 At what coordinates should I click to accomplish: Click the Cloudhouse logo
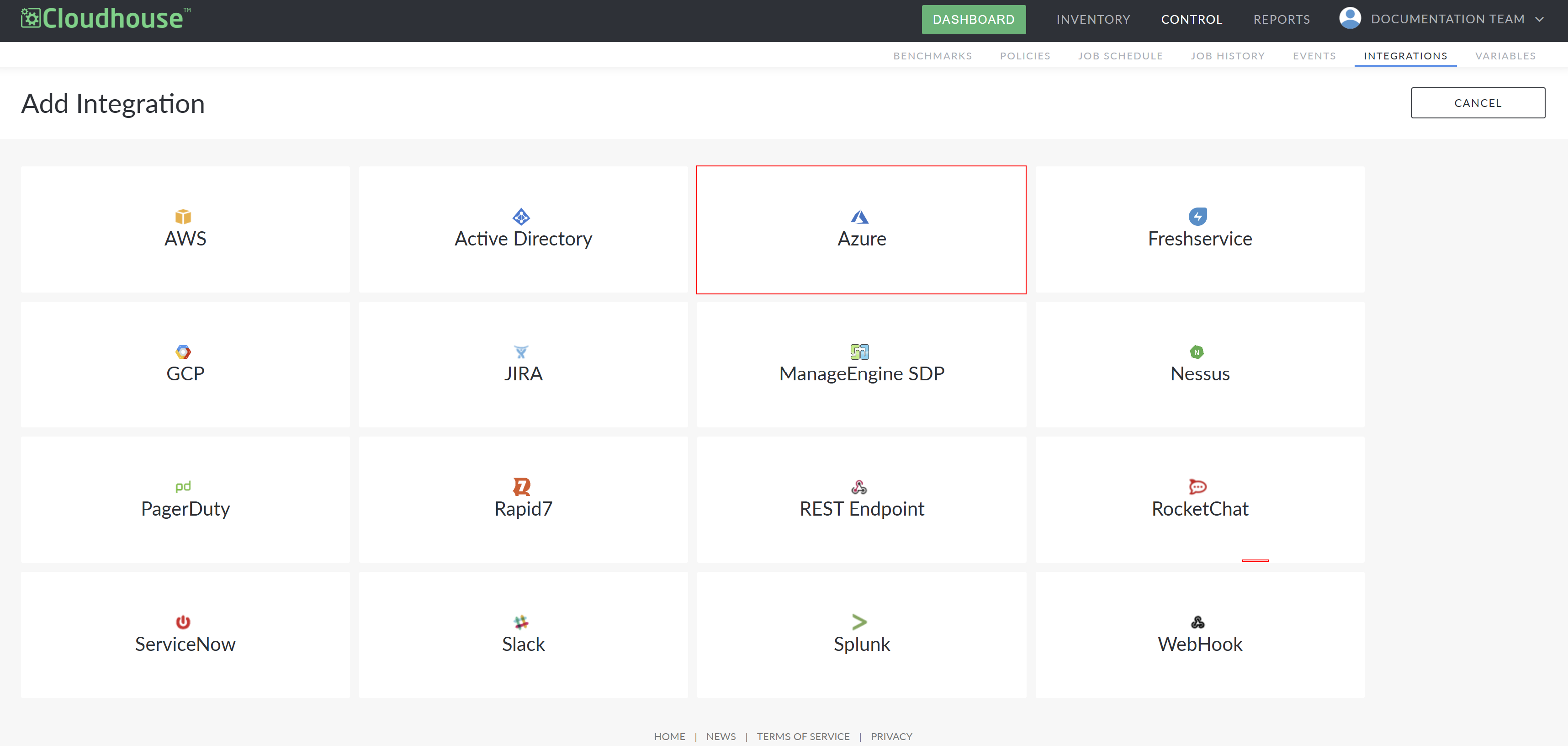coord(106,19)
